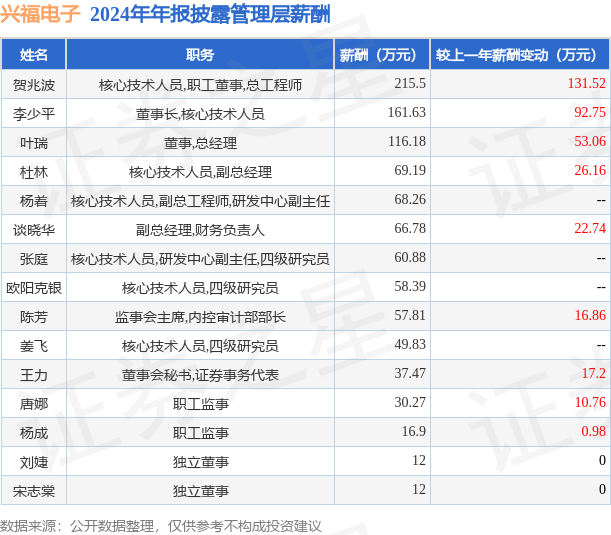611x535 pixels.
Task: Select the name 唐娜
Action: click(34, 404)
